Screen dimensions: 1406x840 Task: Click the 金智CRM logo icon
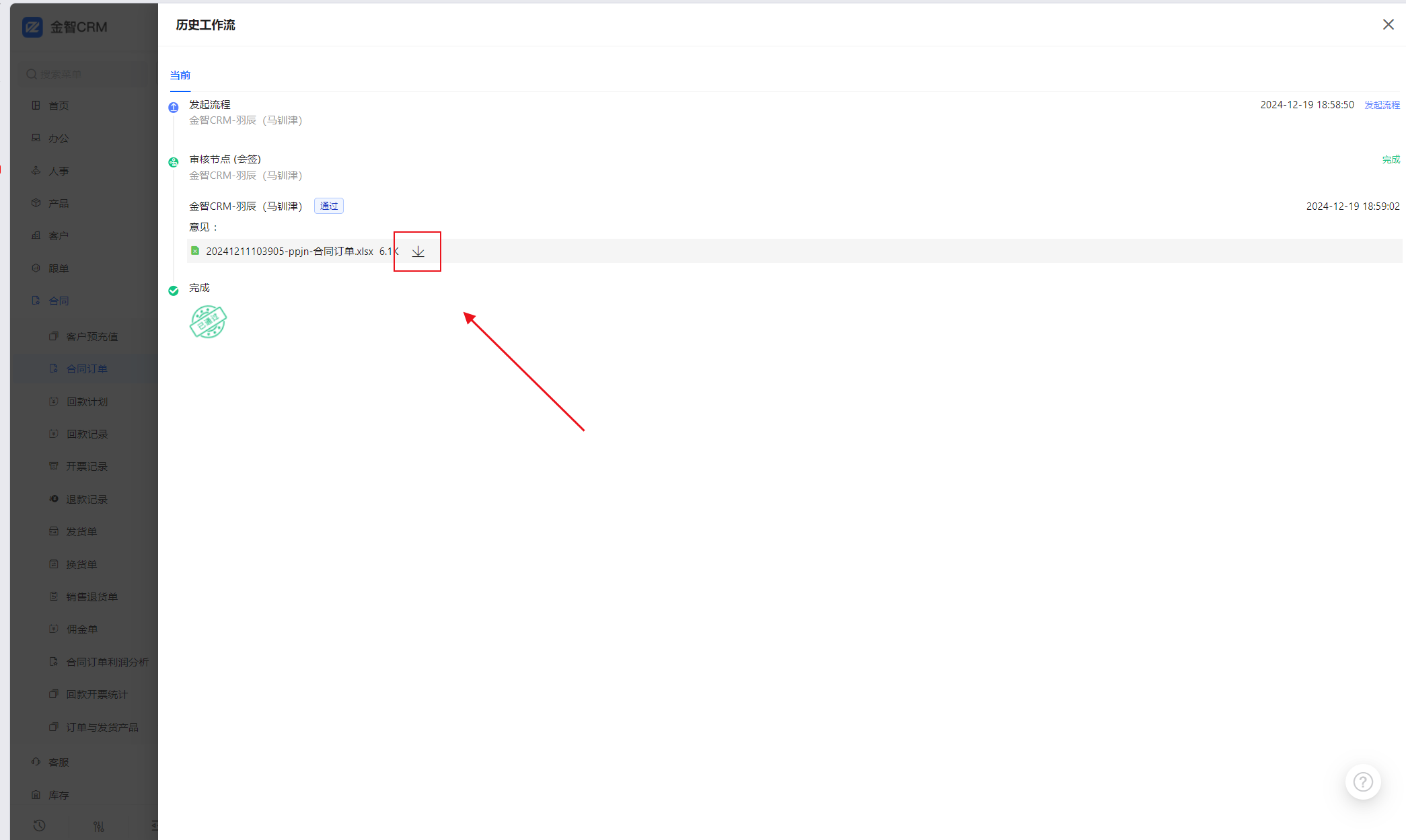coord(32,27)
